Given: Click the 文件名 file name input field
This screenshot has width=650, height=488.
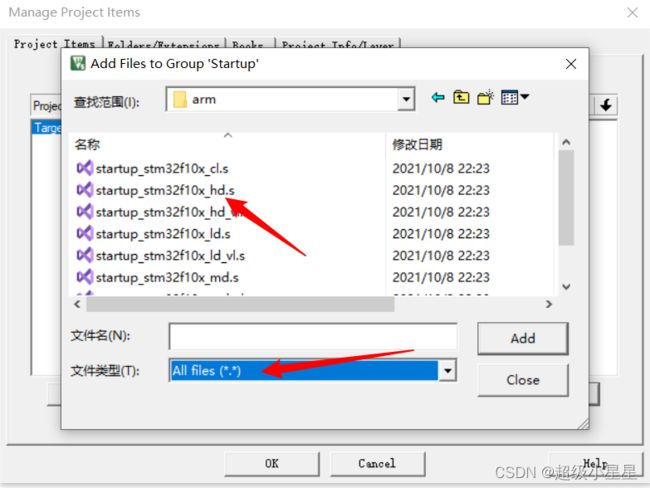Looking at the screenshot, I should pyautogui.click(x=313, y=336).
